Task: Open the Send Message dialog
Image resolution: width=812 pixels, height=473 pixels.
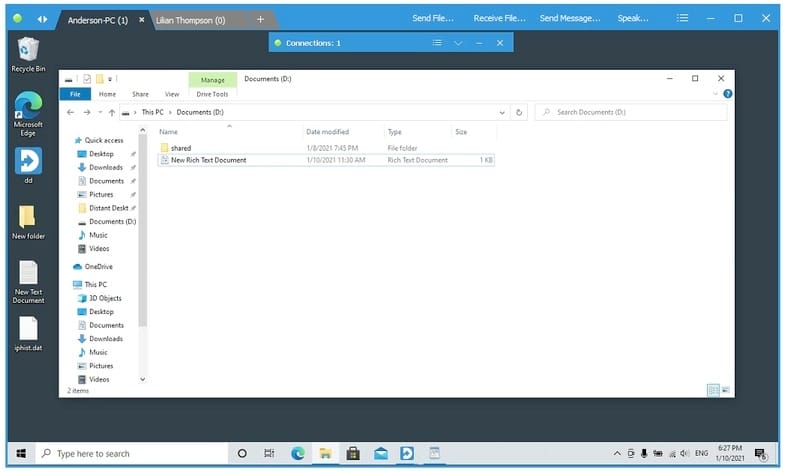Action: point(570,19)
